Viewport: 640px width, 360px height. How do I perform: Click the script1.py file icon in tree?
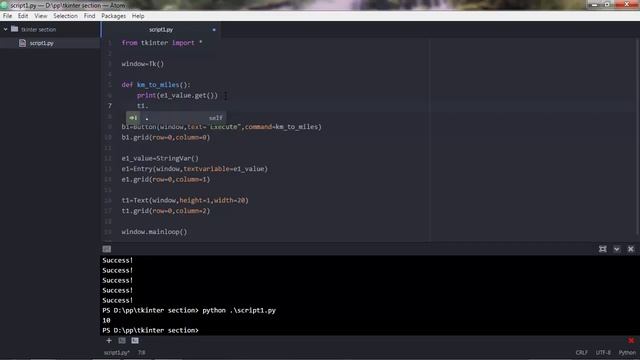pos(22,43)
